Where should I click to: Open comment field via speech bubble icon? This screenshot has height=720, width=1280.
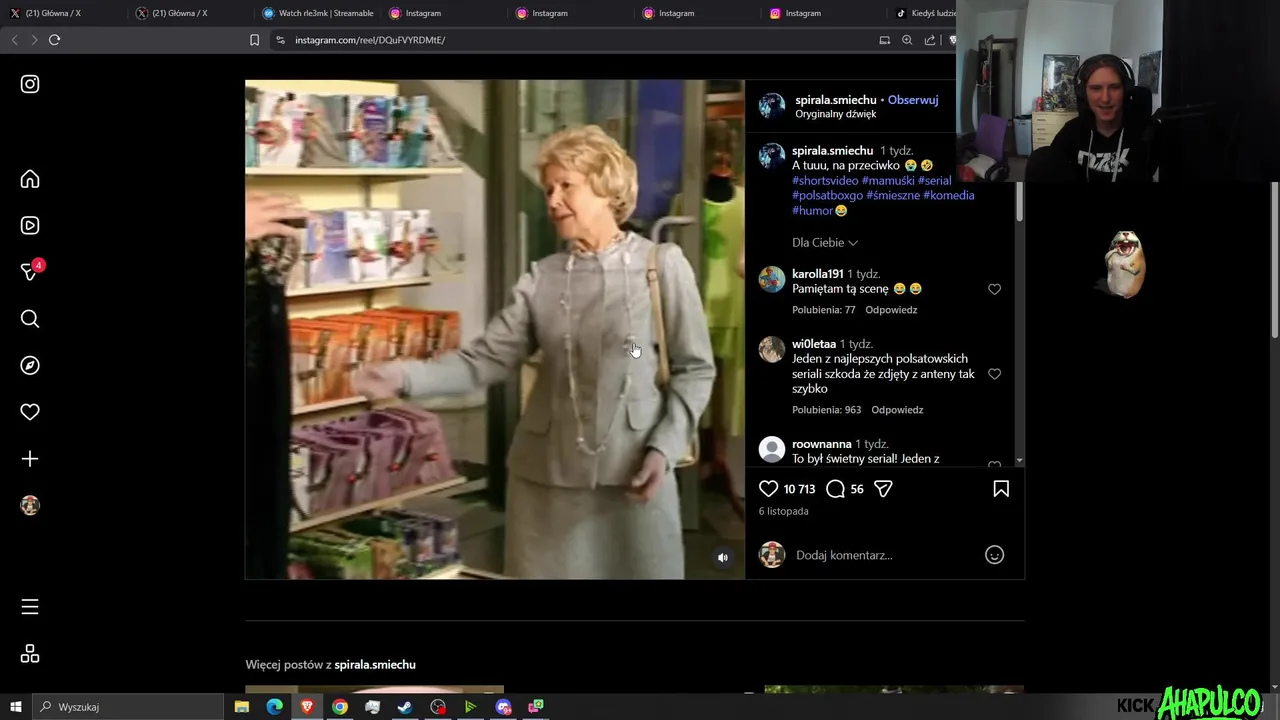point(836,489)
